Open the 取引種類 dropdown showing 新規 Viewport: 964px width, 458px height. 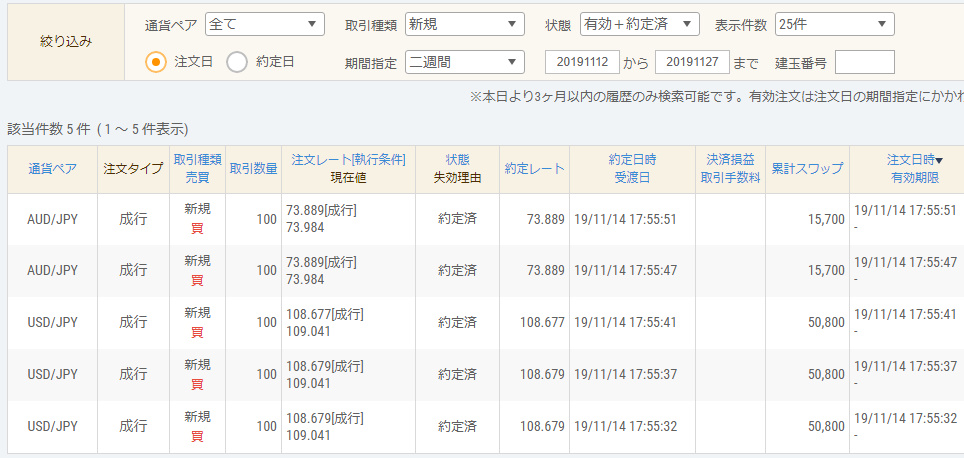[465, 24]
